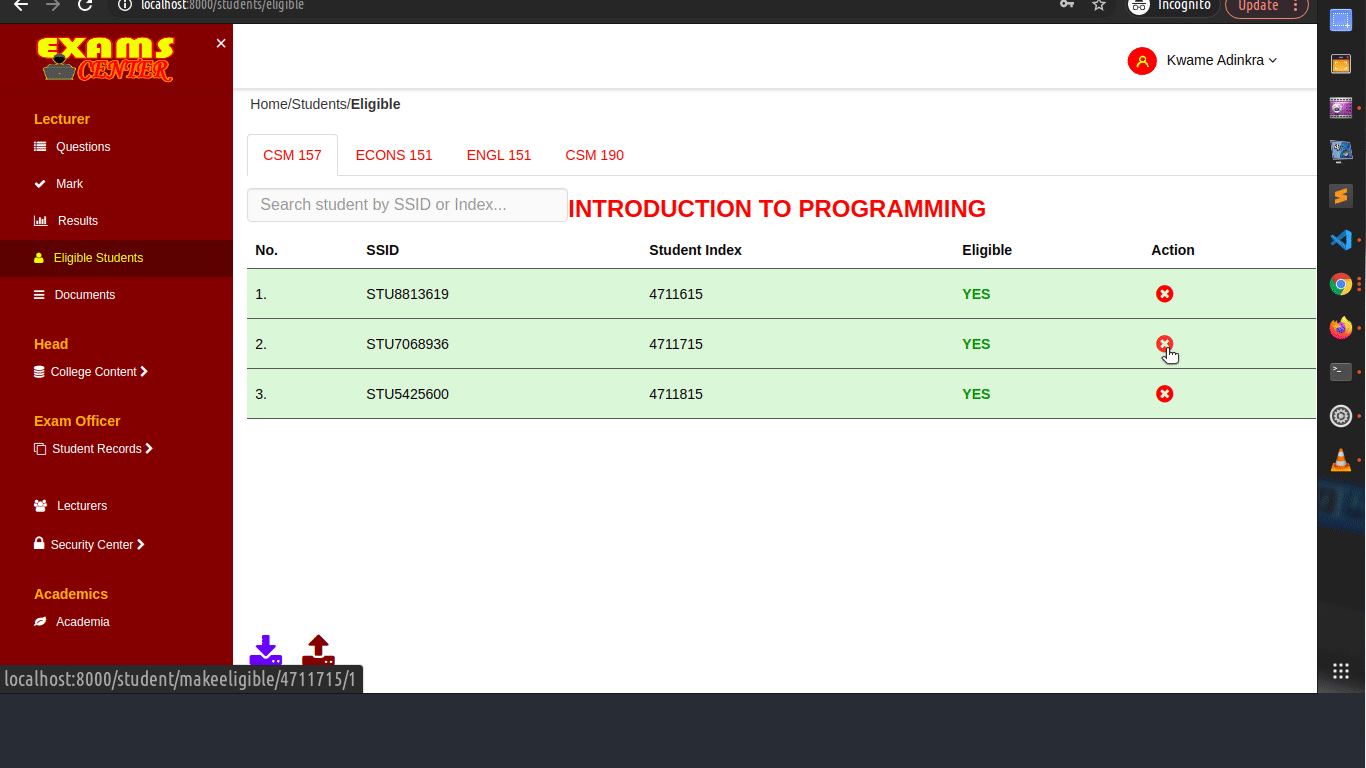Open Results in the sidebar
This screenshot has width=1366, height=768.
point(78,221)
